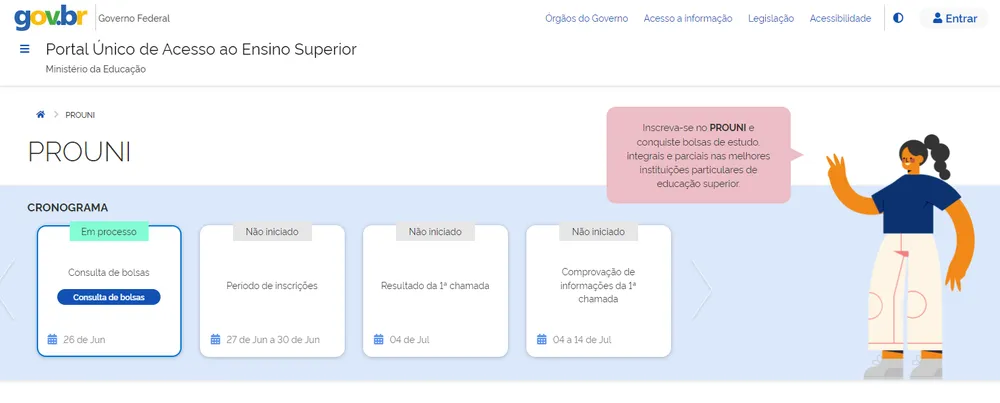Click the home breadcrumb icon
The width and height of the screenshot is (1000, 403).
(x=41, y=115)
